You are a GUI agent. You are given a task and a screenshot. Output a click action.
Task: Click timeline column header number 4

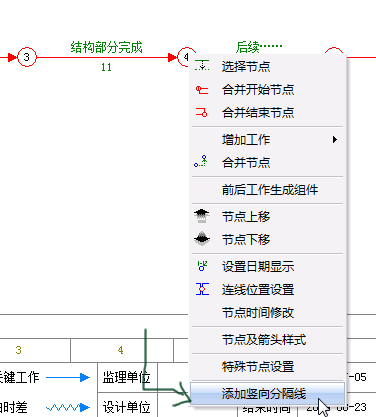(121, 350)
